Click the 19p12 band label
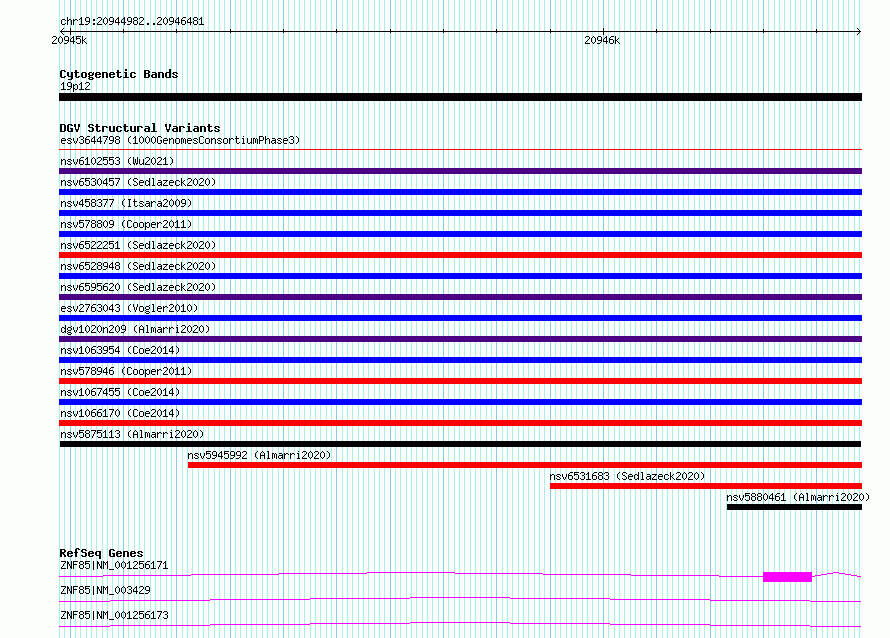 tap(75, 86)
